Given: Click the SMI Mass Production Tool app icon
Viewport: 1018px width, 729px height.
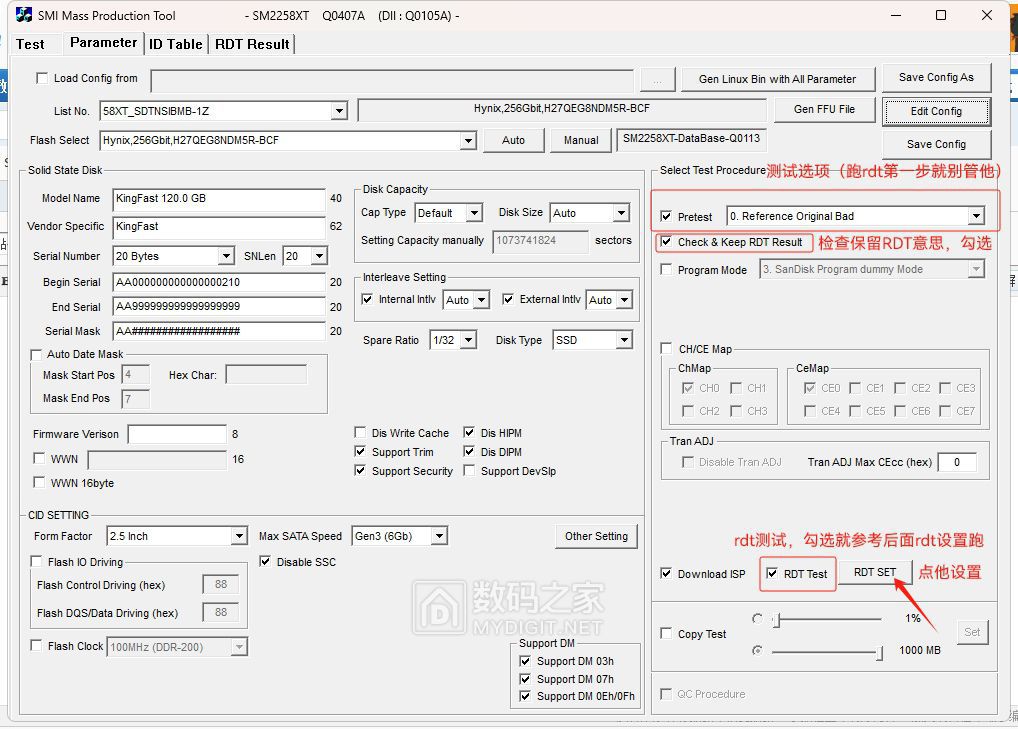Looking at the screenshot, I should 24,15.
